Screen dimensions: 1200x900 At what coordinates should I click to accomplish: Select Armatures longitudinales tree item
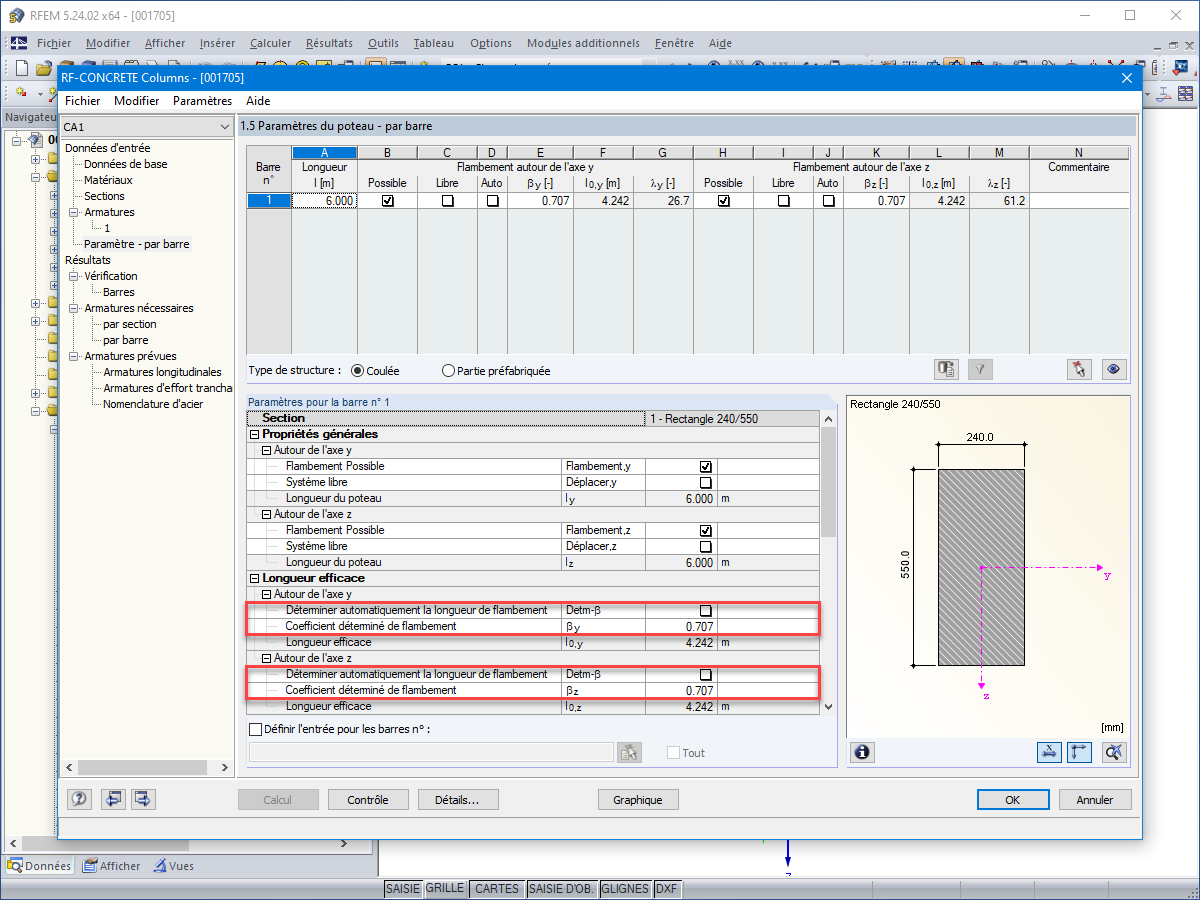(162, 372)
